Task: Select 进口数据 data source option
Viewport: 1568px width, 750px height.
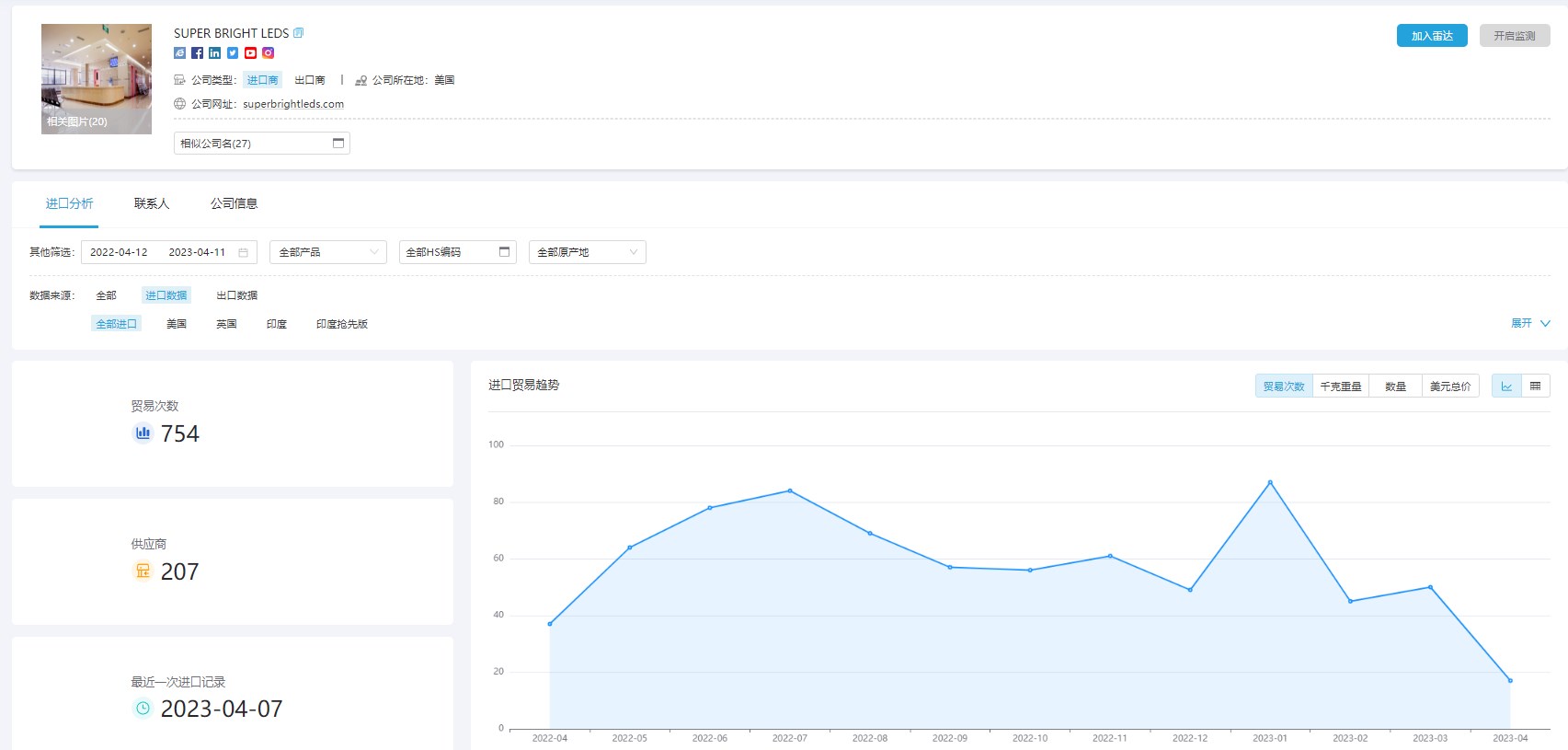Action: [166, 295]
